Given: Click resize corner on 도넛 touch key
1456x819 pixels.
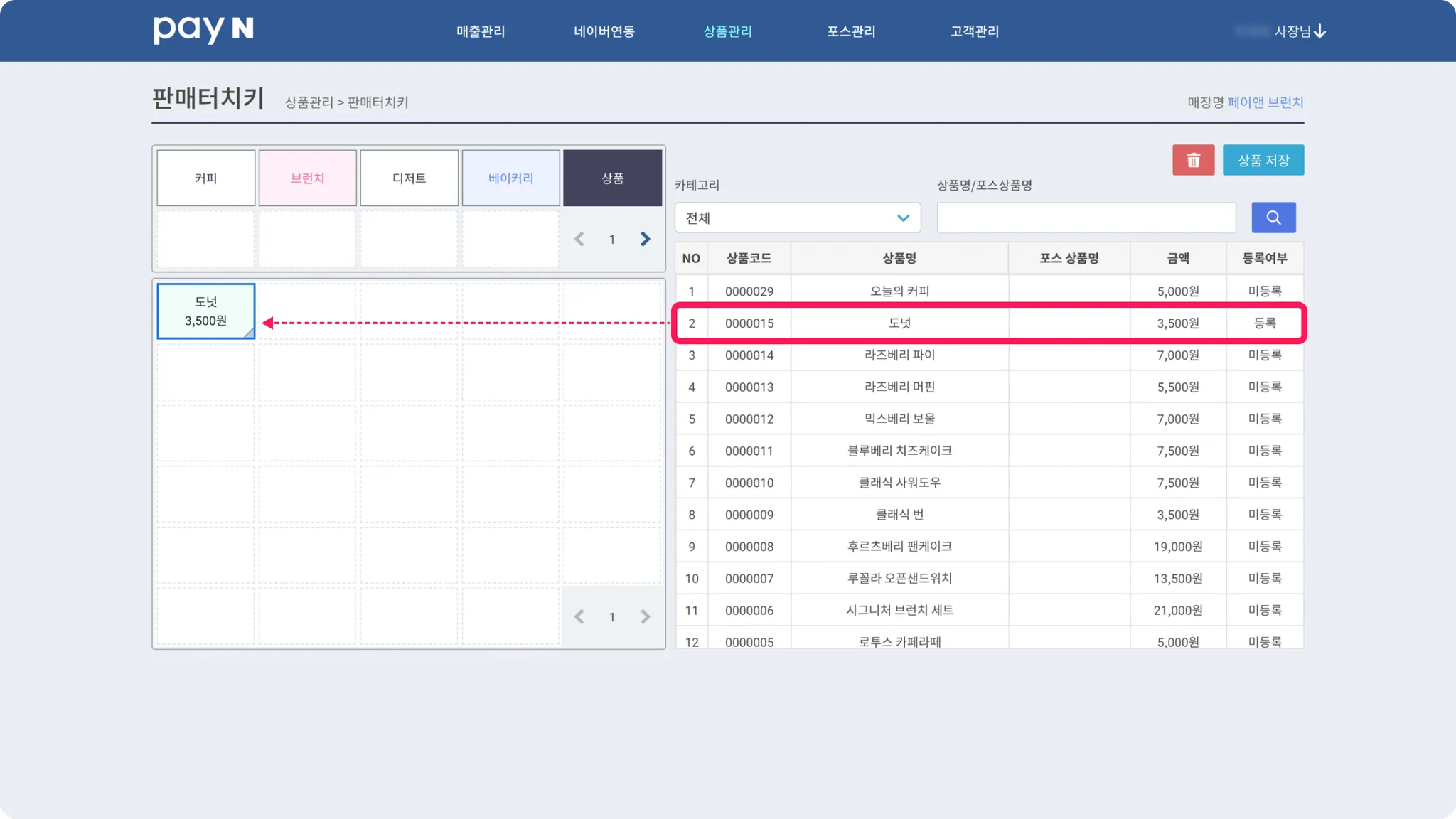Looking at the screenshot, I should coord(249,333).
